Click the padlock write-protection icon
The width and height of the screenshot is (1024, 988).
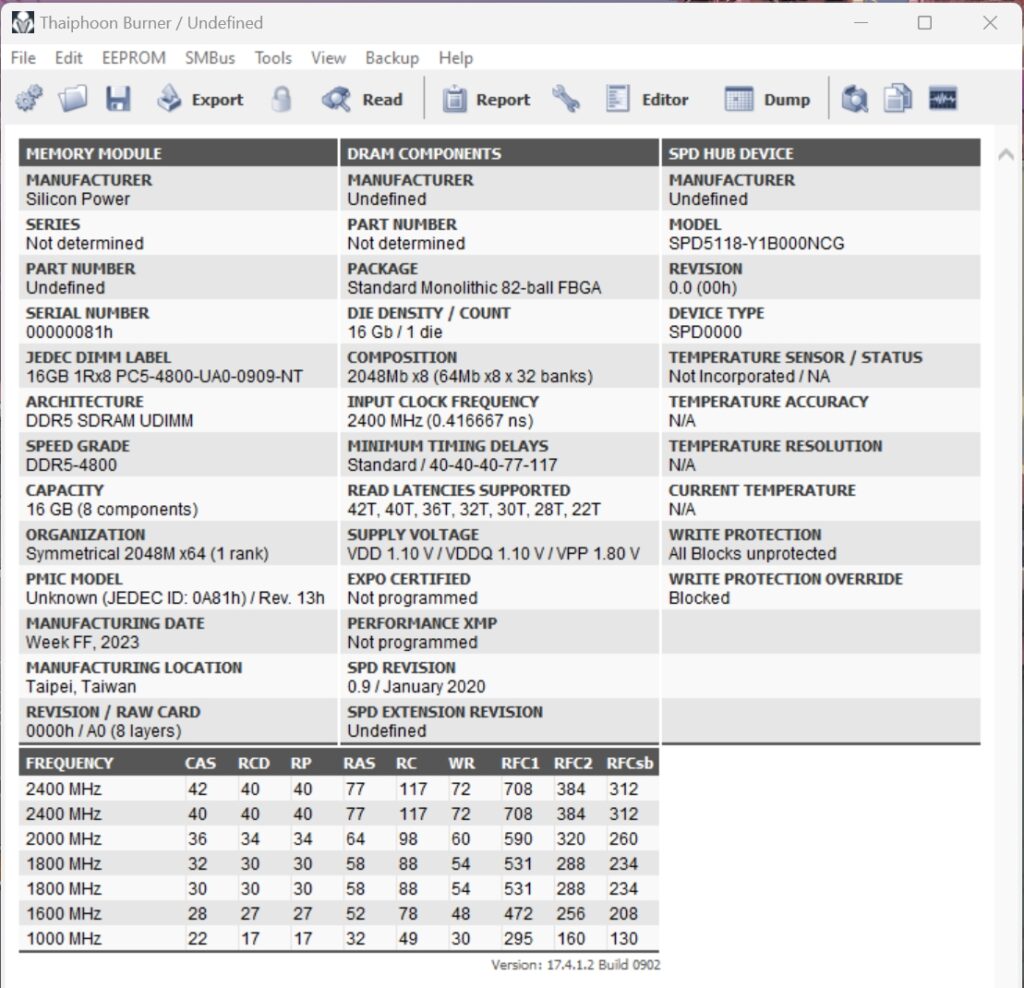[281, 99]
